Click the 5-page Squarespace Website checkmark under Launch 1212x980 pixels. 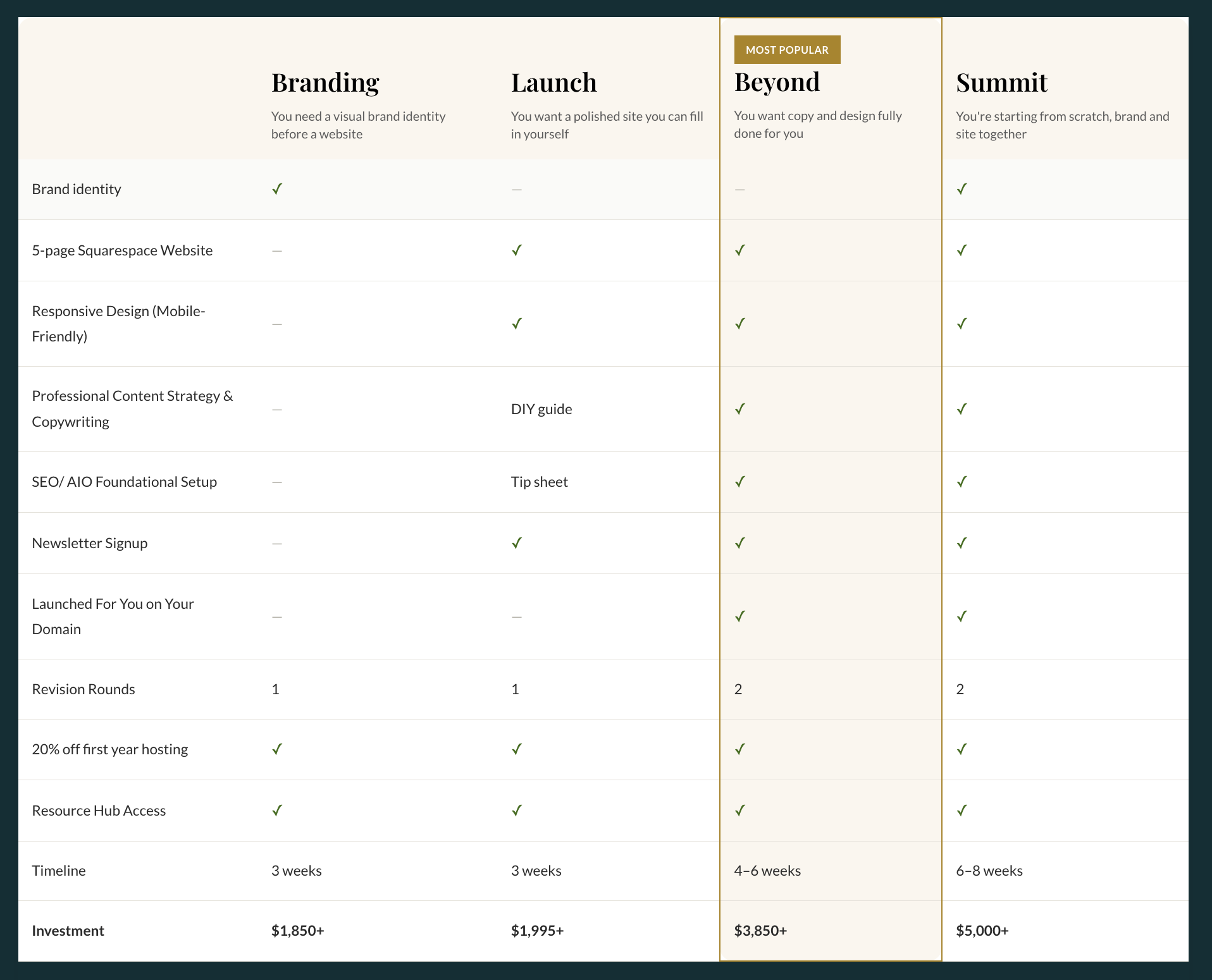pyautogui.click(x=517, y=250)
